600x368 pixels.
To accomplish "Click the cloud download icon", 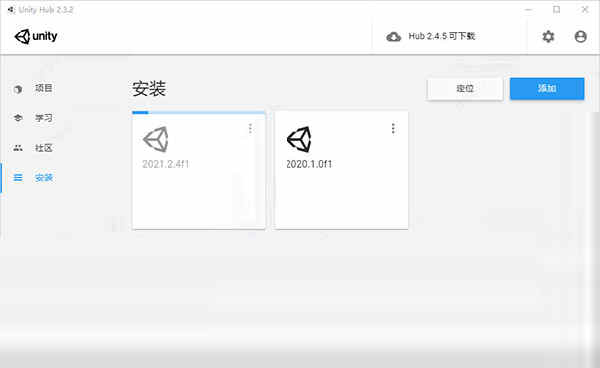I will [x=393, y=37].
